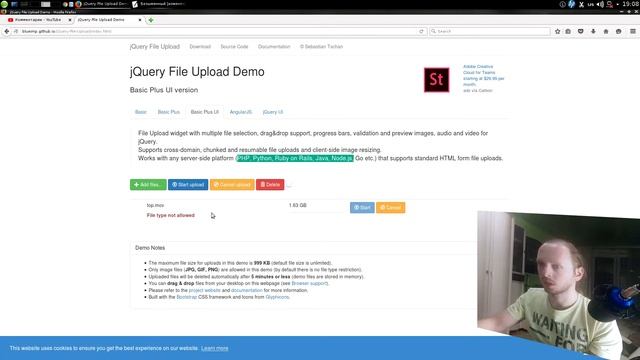Click the browser Back arrow button
This screenshot has height=360, width=640.
7,31
